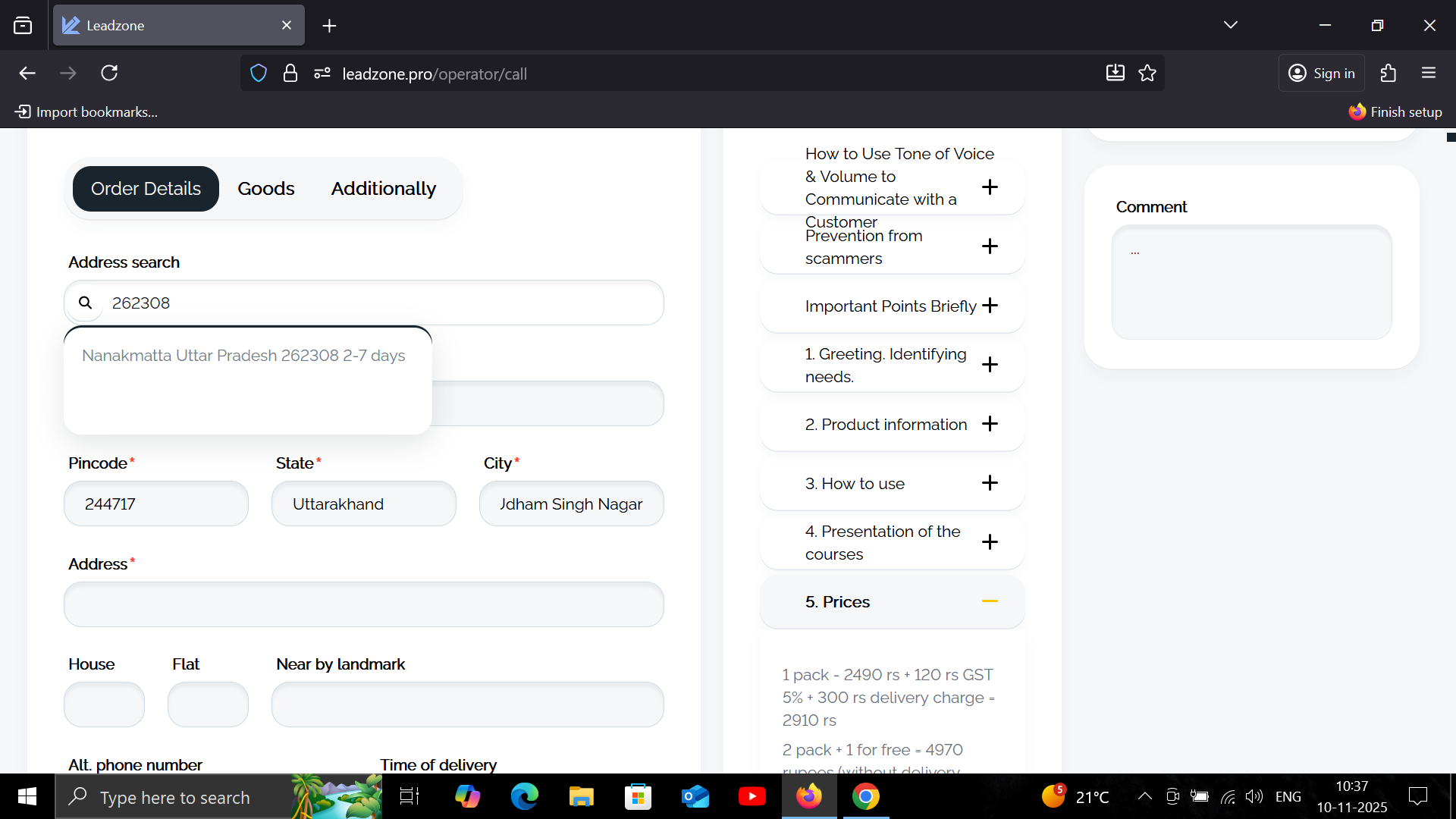This screenshot has width=1456, height=819.
Task: Open the list all tabs dropdown
Action: tap(1230, 25)
